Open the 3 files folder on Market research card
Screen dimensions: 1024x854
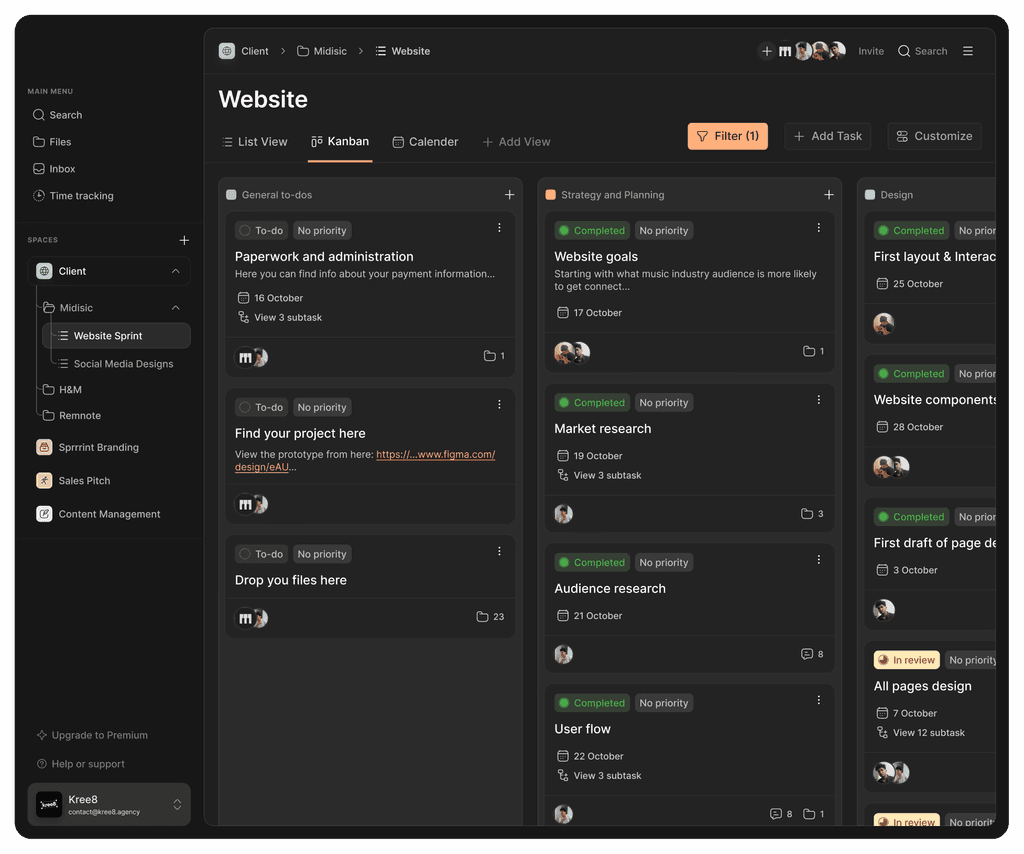tap(812, 514)
